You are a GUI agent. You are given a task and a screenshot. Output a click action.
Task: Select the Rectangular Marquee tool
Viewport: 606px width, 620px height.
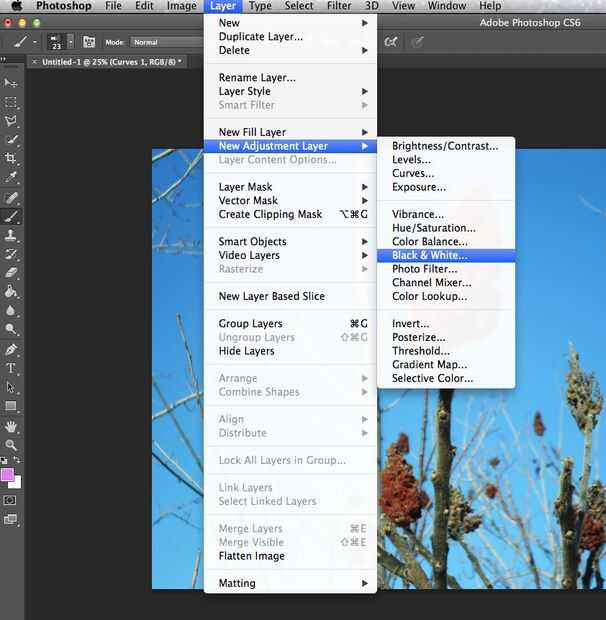(10, 102)
